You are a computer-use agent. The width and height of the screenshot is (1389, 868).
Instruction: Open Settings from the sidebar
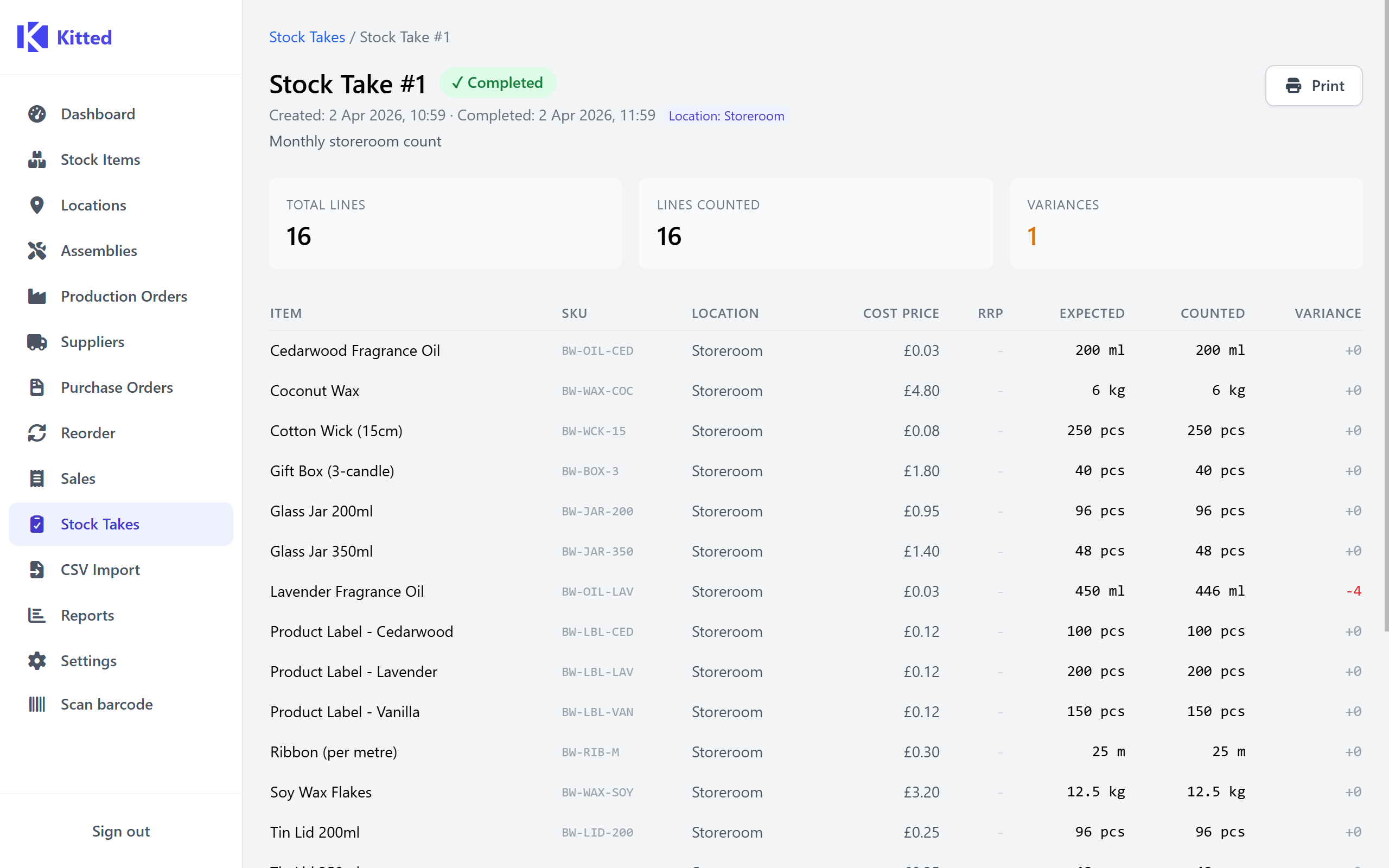click(121, 661)
